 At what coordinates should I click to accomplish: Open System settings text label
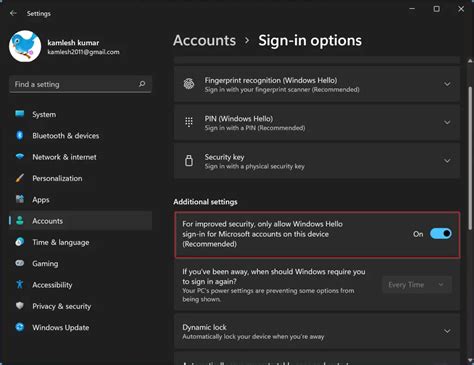44,114
